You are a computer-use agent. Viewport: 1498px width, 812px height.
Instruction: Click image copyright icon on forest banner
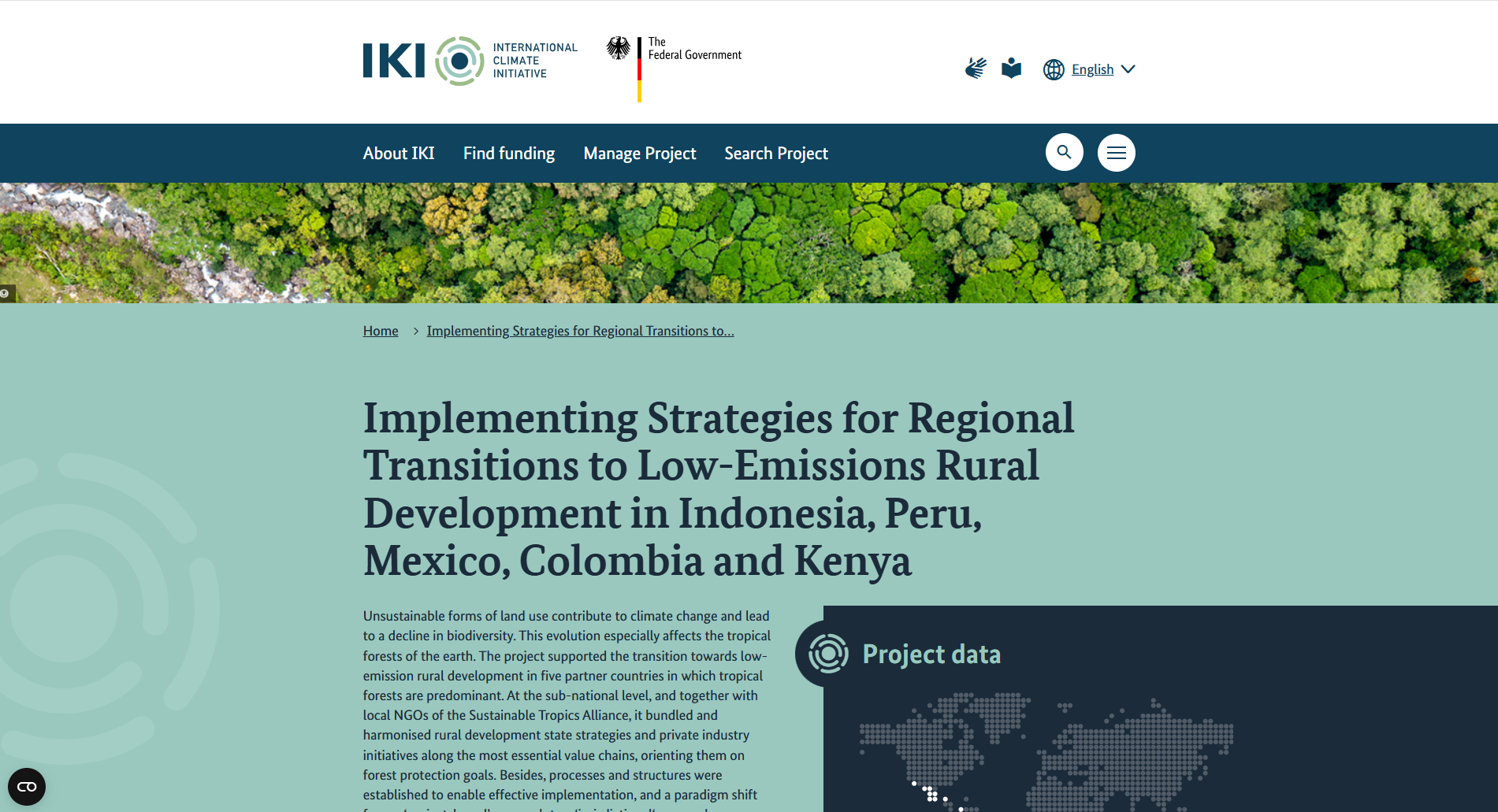(6, 294)
